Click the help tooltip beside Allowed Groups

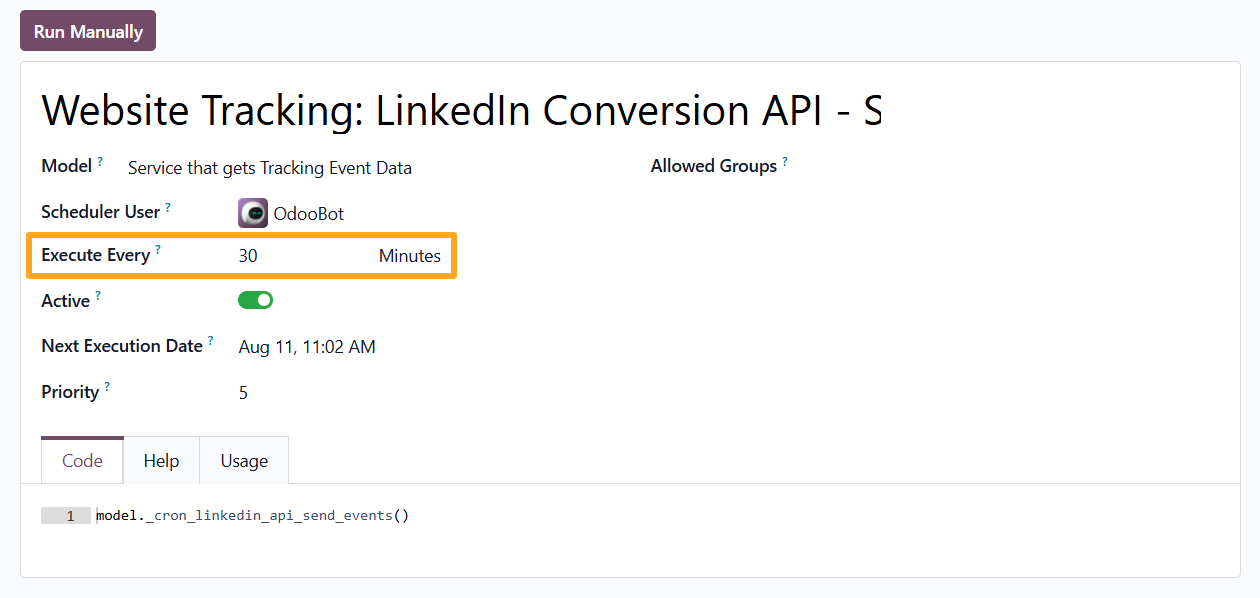(x=785, y=161)
